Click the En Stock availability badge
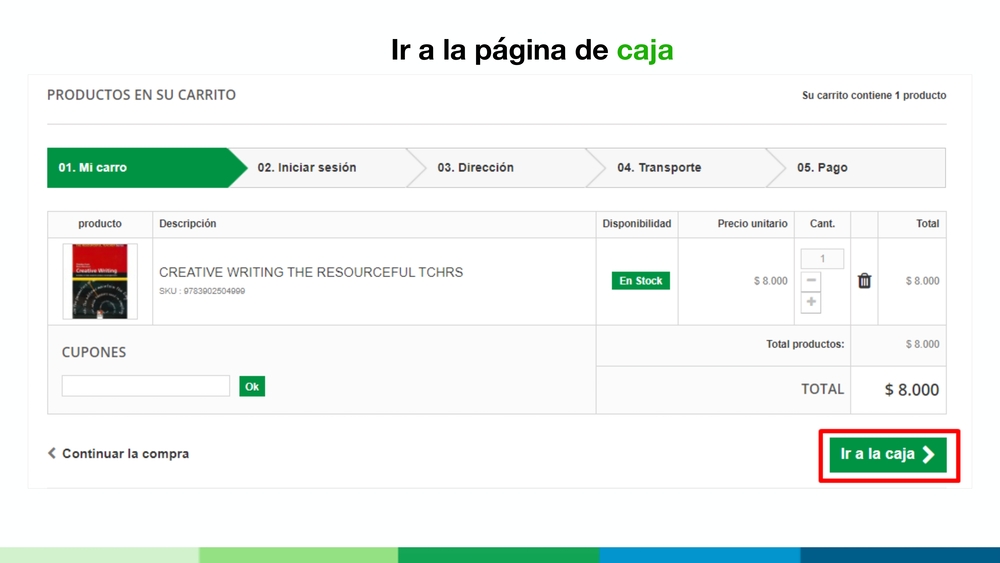Viewport: 1000px width, 563px height. (640, 281)
